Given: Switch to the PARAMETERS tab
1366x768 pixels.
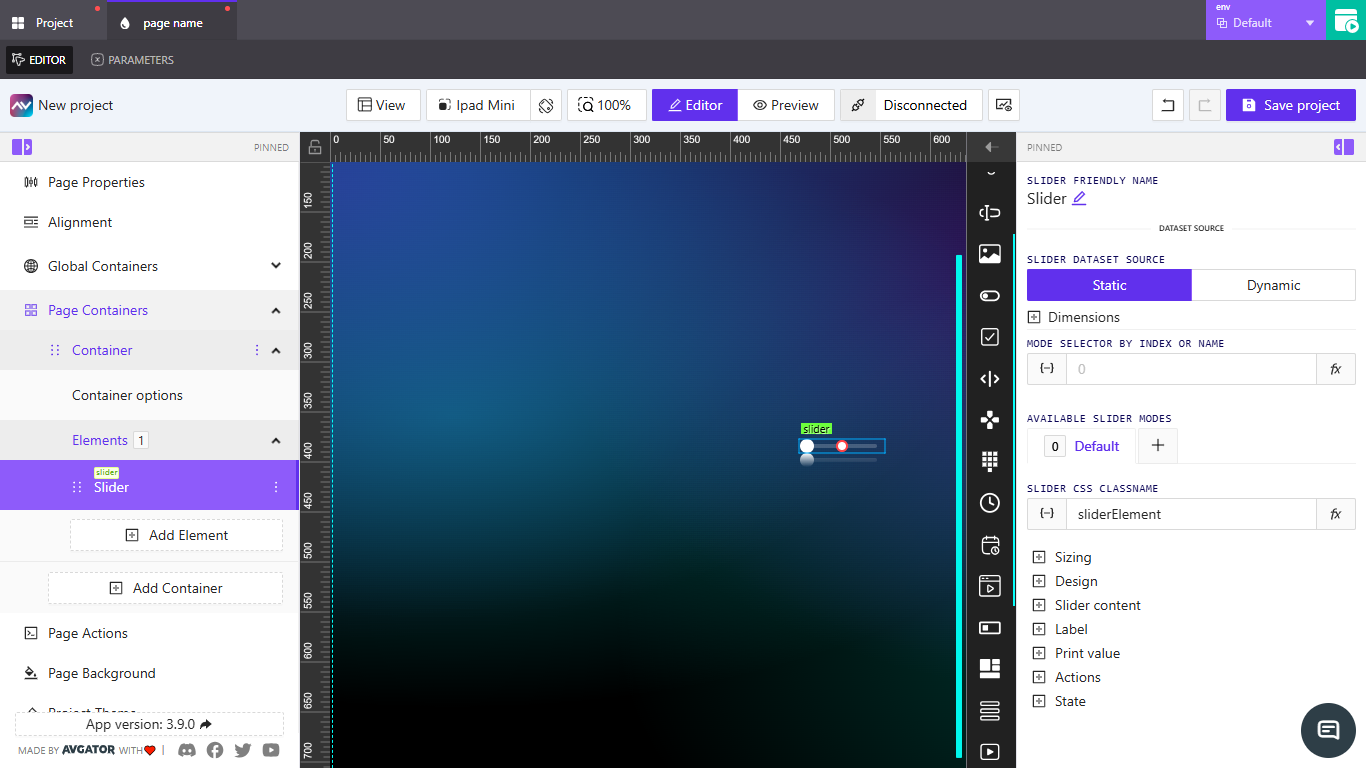Looking at the screenshot, I should [131, 59].
